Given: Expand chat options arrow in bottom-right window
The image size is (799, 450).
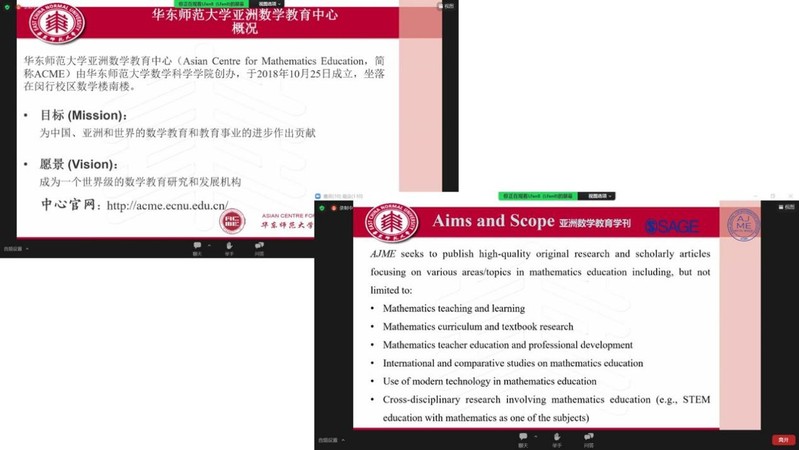Looking at the screenshot, I should [x=536, y=437].
